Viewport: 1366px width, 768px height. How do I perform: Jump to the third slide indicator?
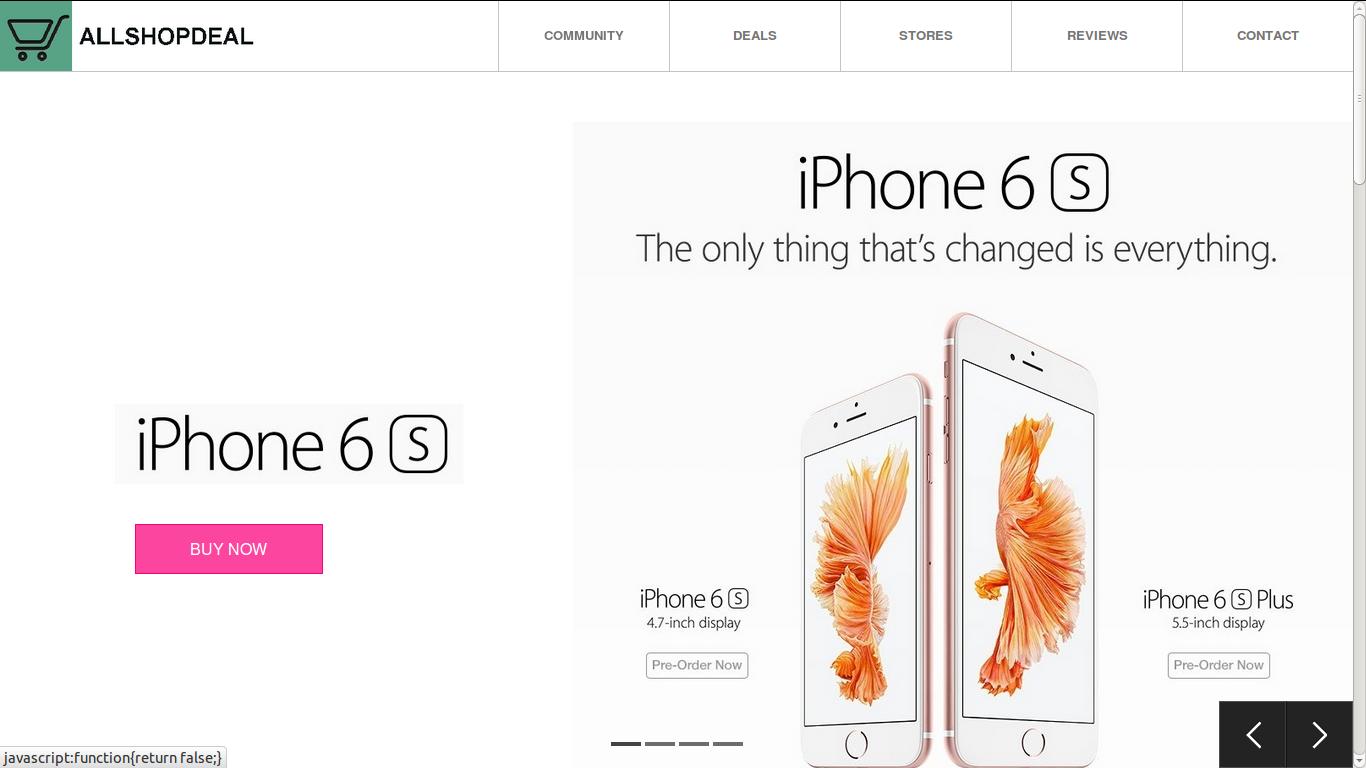[x=694, y=744]
